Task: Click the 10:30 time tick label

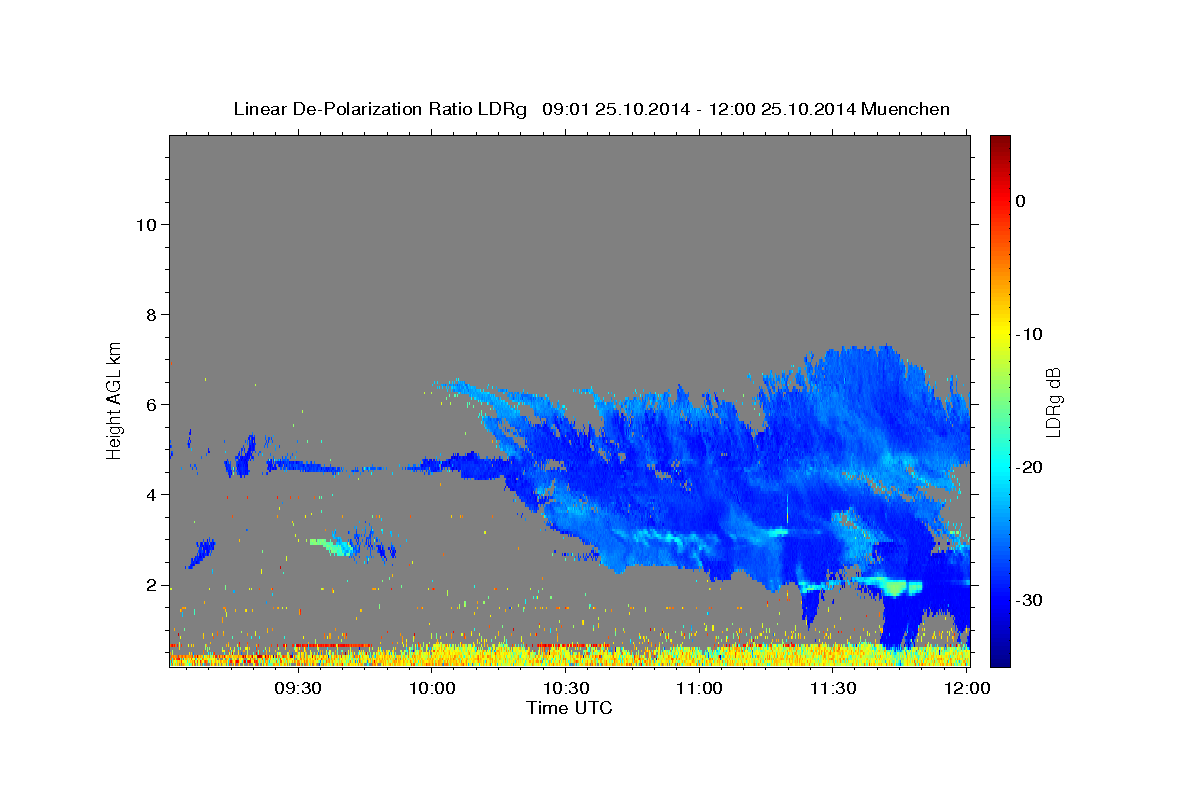Action: [565, 688]
